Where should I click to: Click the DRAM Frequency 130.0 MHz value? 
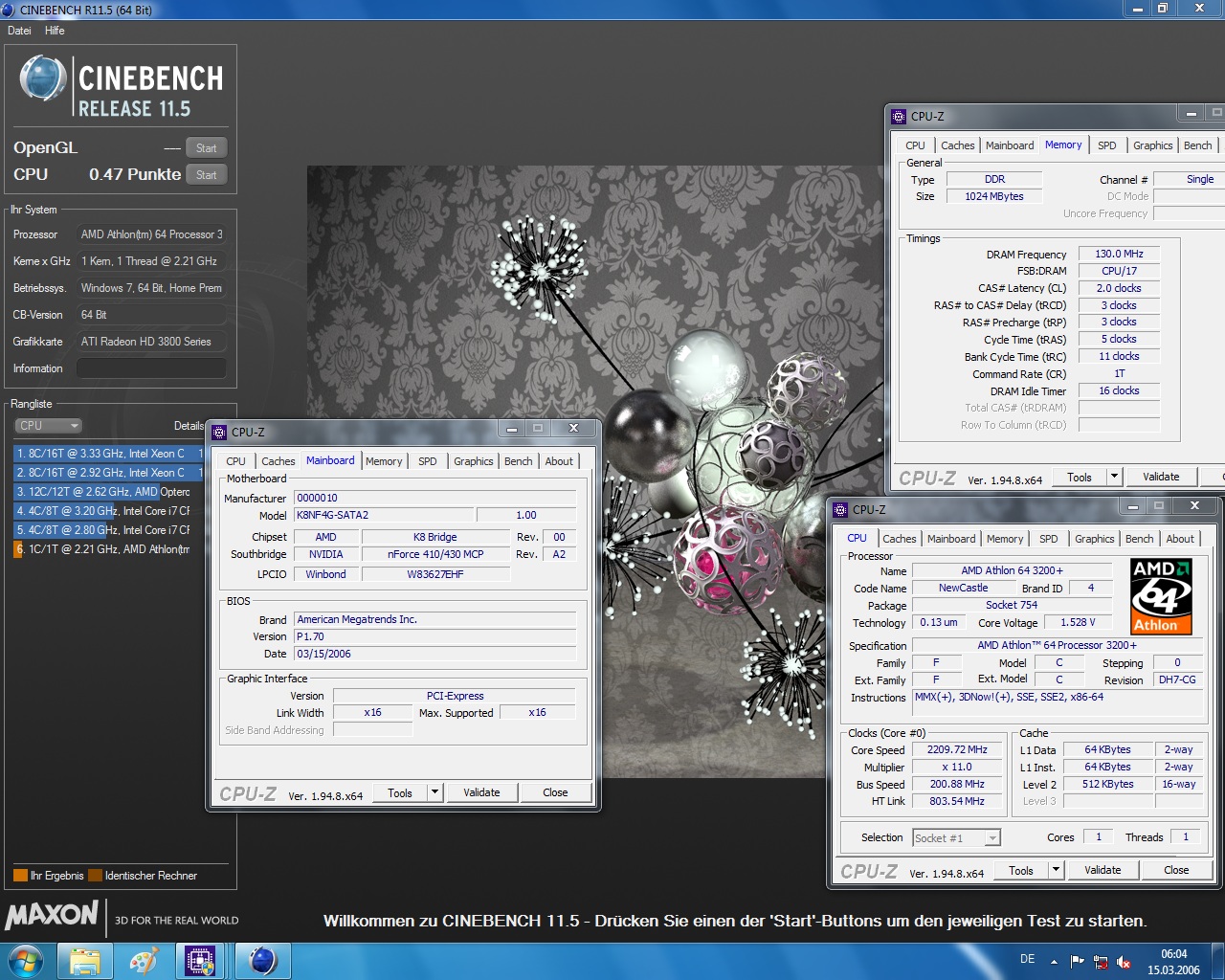coord(1119,255)
